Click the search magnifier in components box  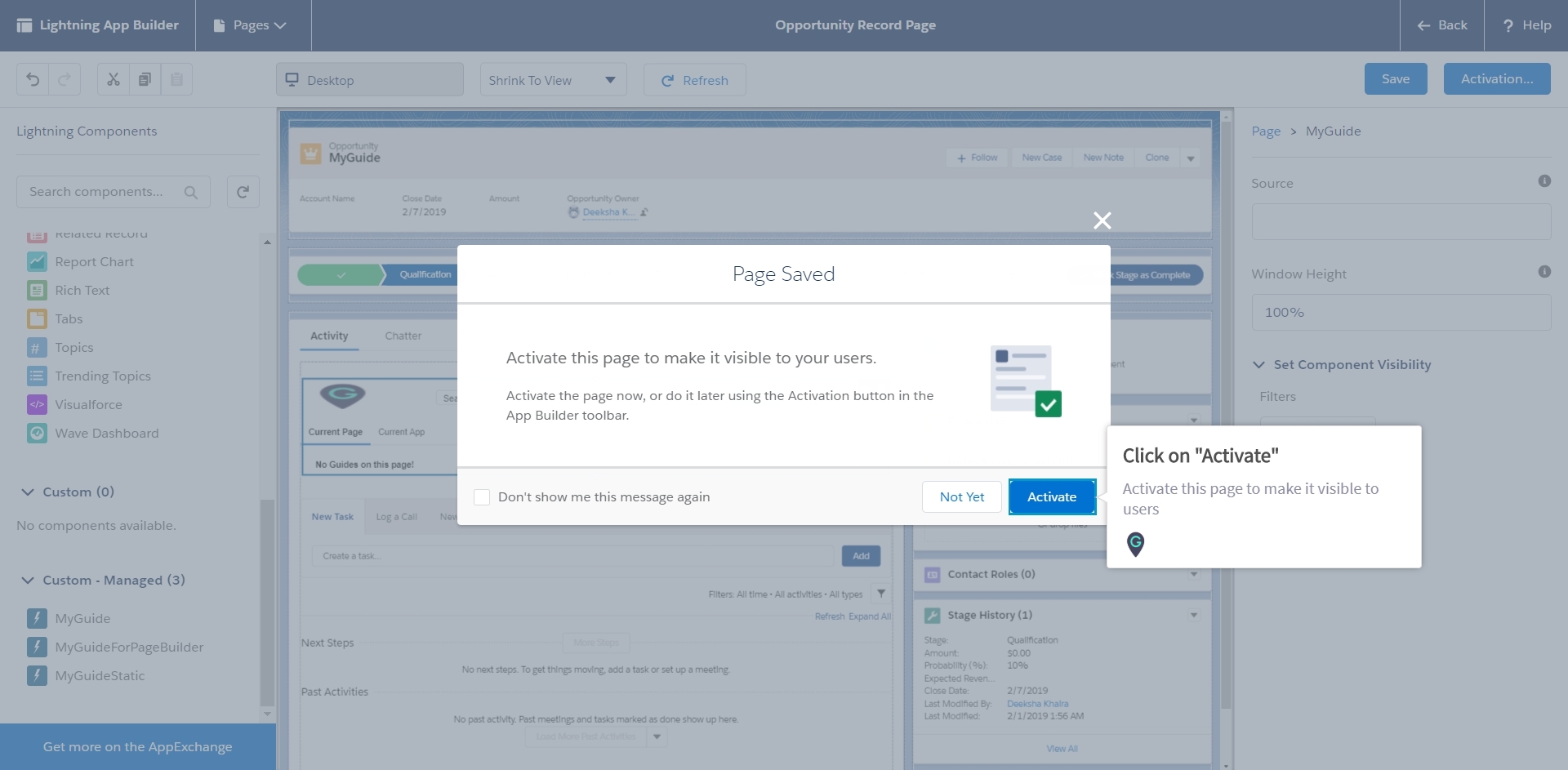[190, 192]
